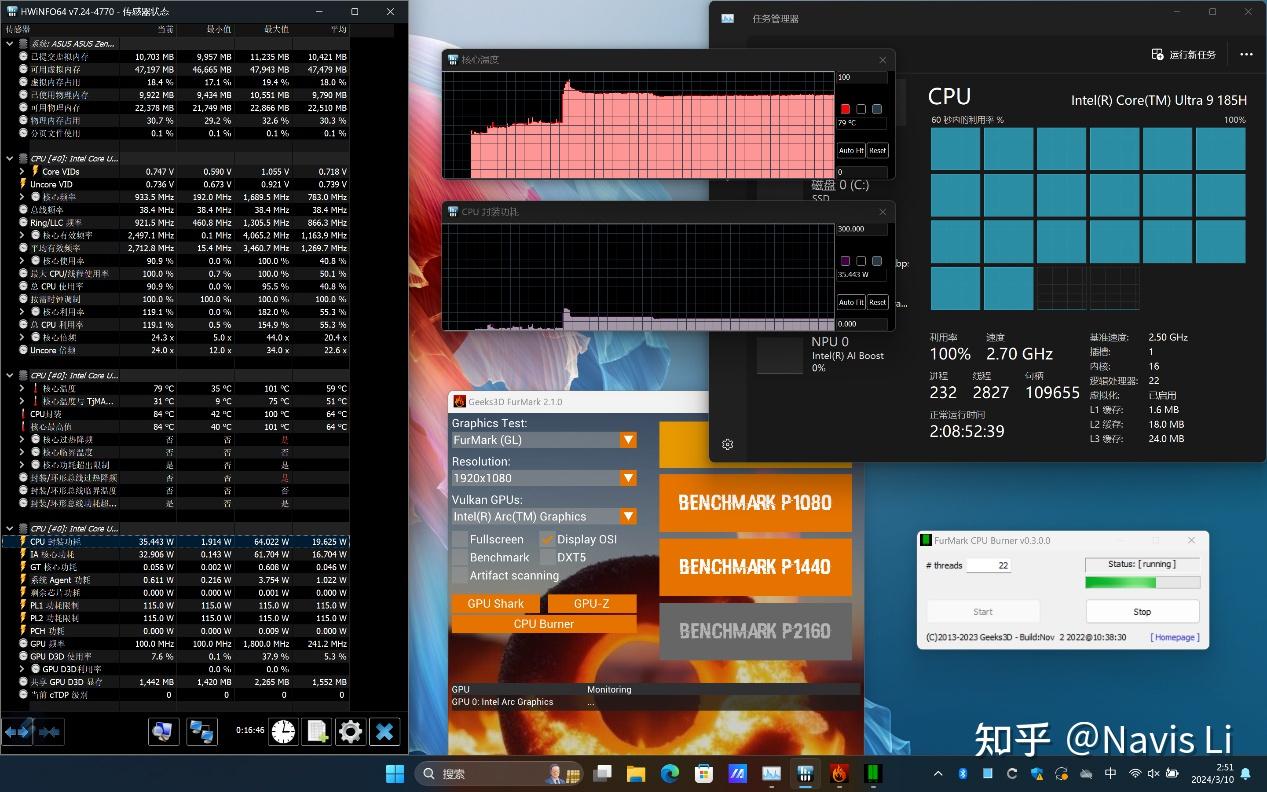Enable FurMark Artifact scanning checkbox
Viewport: 1267px width, 792px height.
click(460, 575)
